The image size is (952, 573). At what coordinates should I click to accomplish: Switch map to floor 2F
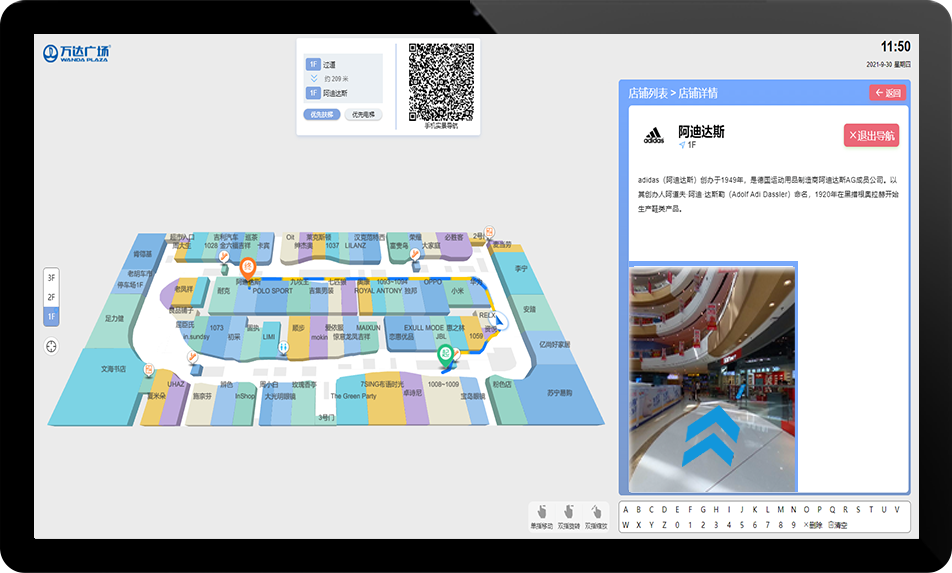(51, 297)
